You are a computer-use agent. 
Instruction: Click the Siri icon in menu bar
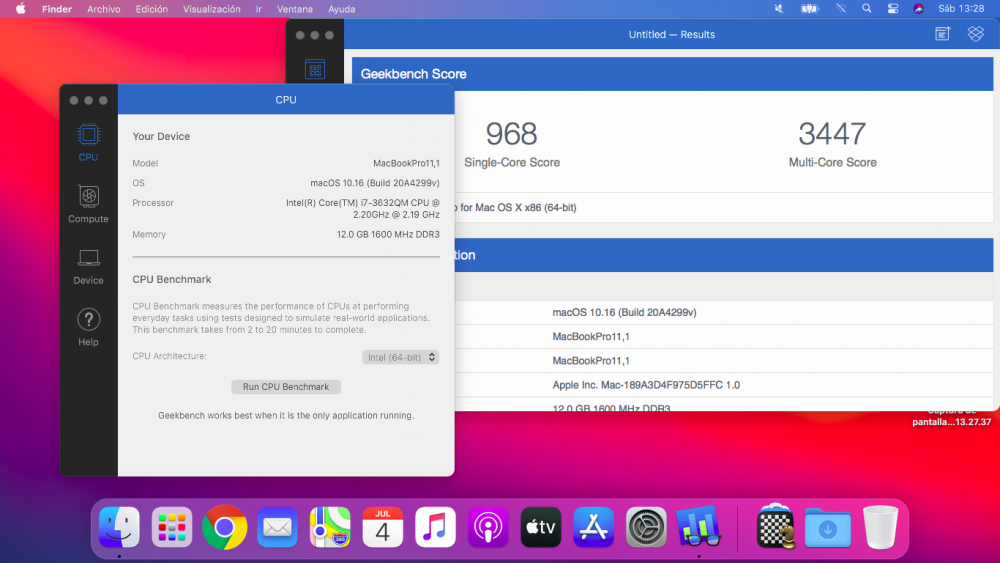click(x=918, y=9)
